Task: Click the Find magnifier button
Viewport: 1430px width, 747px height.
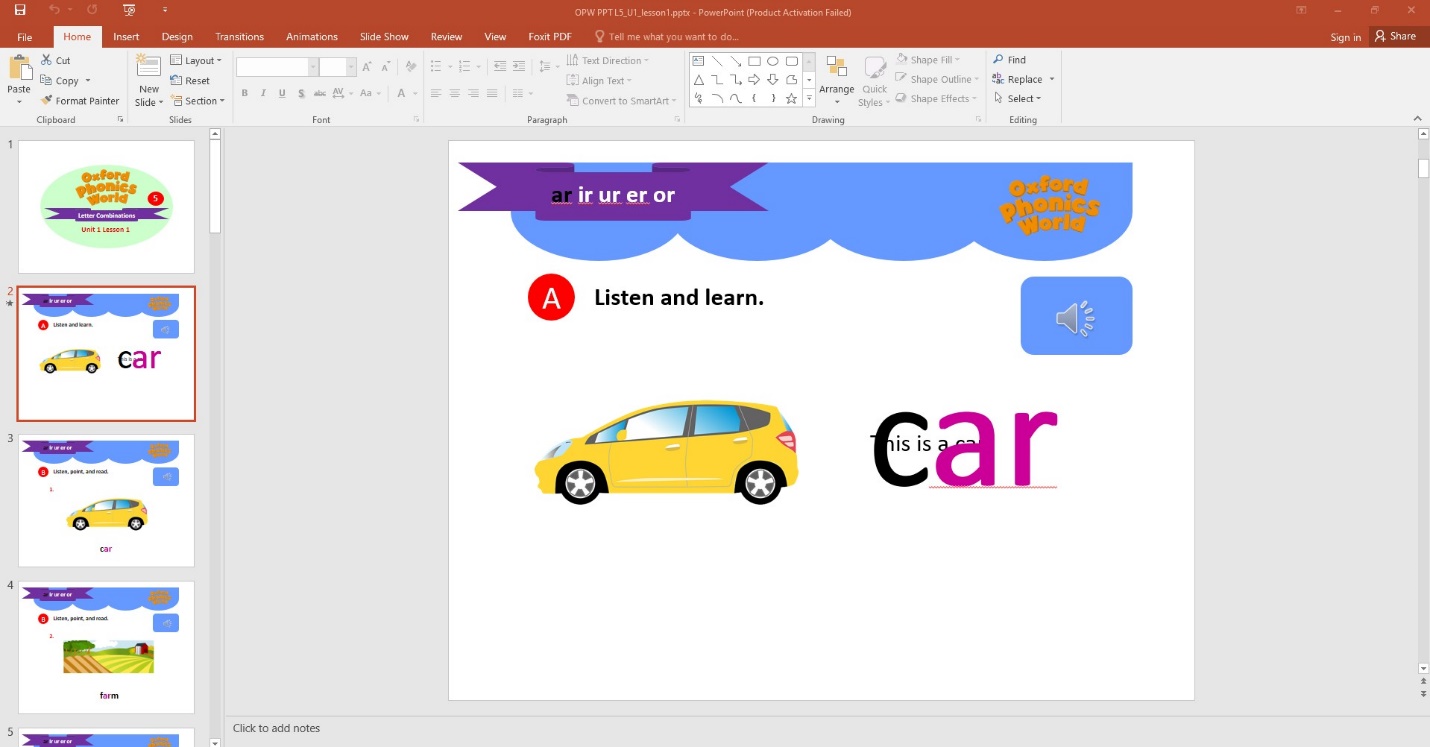Action: click(x=1009, y=60)
